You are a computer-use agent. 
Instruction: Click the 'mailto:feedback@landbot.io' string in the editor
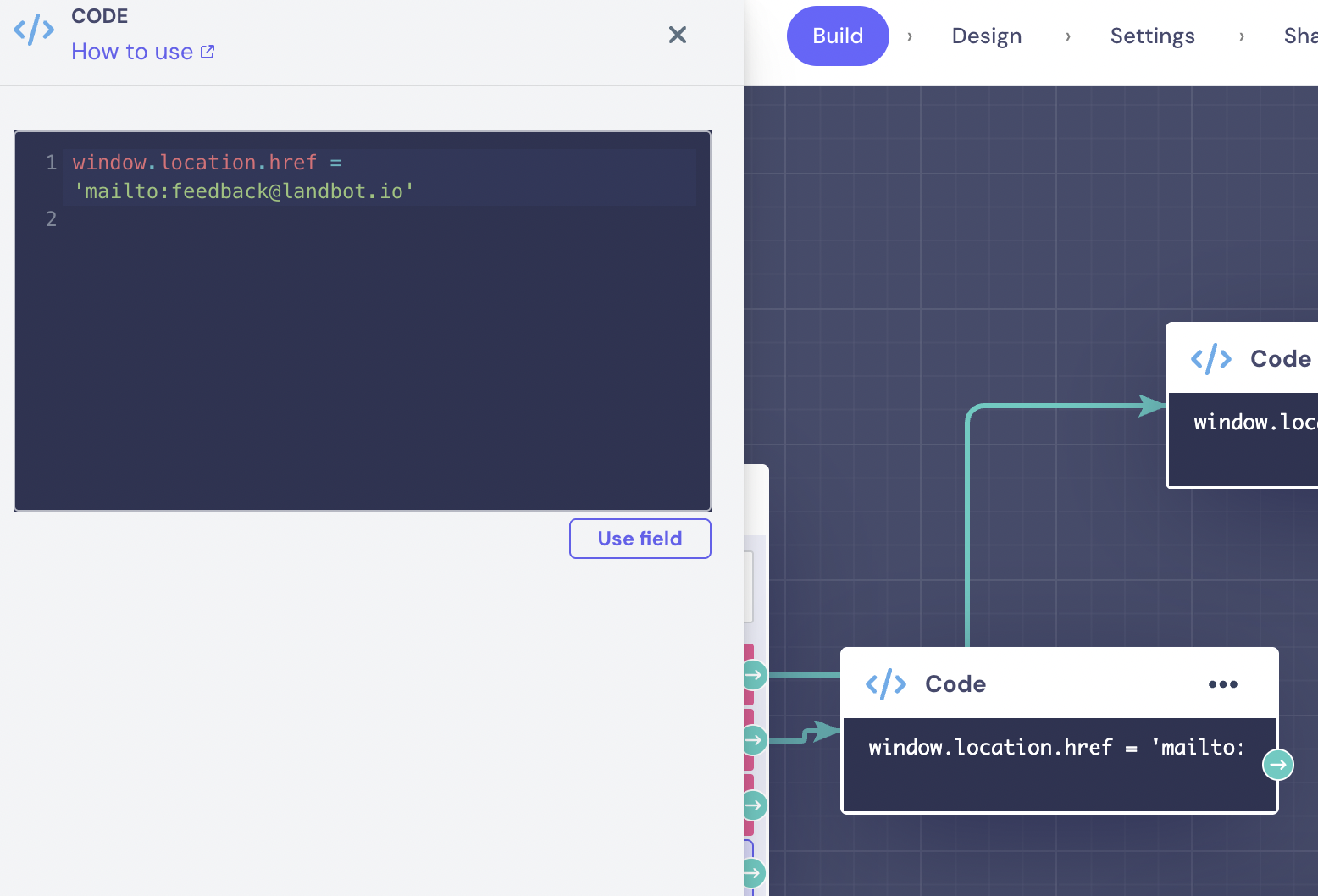(244, 191)
